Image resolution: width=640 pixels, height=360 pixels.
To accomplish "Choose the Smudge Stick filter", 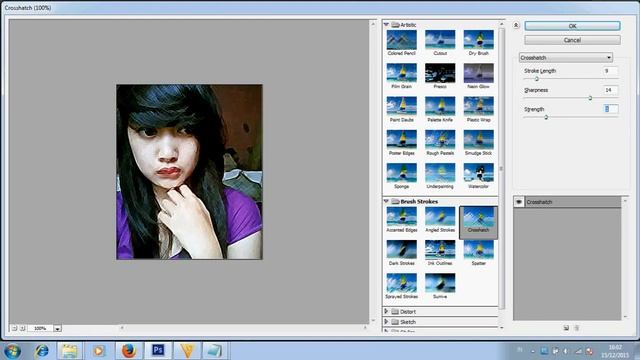I will [x=478, y=140].
